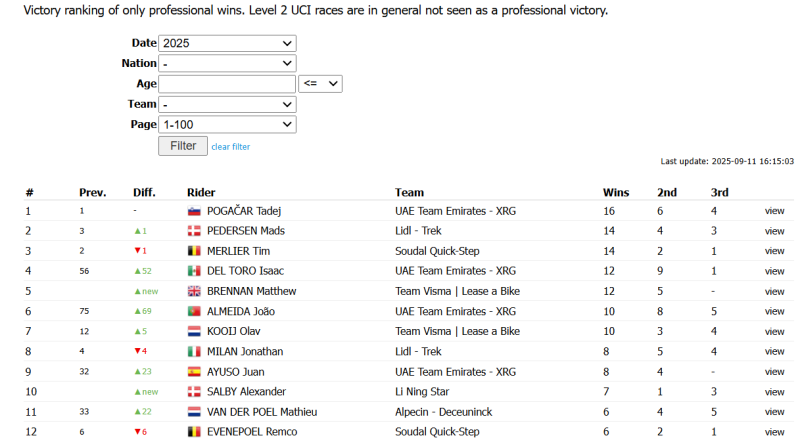
Task: Click the Spanish flag next to Ayuso Juan
Action: [x=194, y=372]
